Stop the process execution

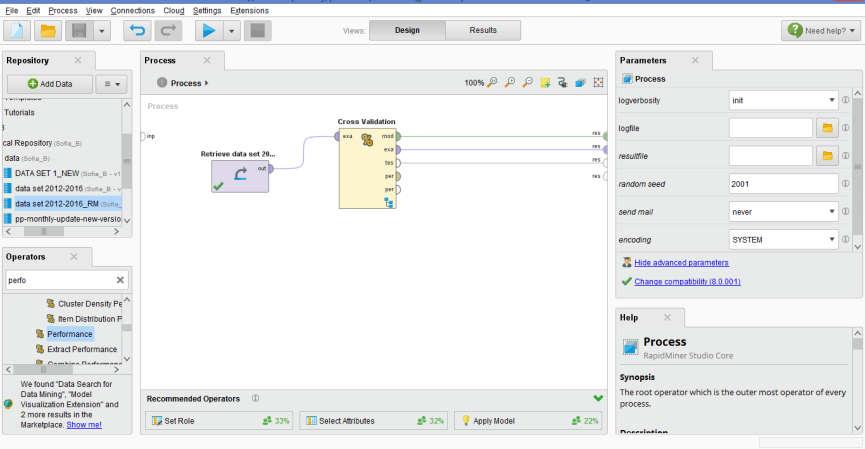[x=258, y=31]
